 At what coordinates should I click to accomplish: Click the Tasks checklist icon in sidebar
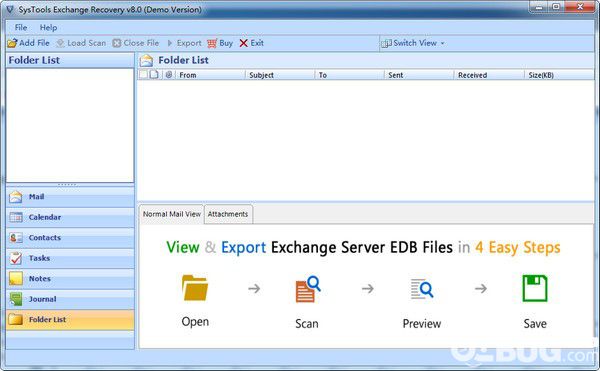tap(16, 258)
